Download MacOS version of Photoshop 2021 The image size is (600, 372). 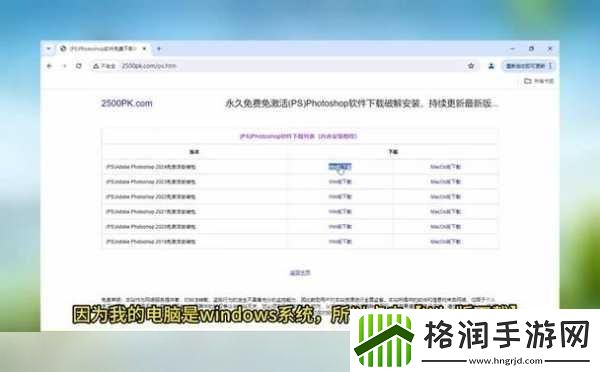tap(445, 212)
